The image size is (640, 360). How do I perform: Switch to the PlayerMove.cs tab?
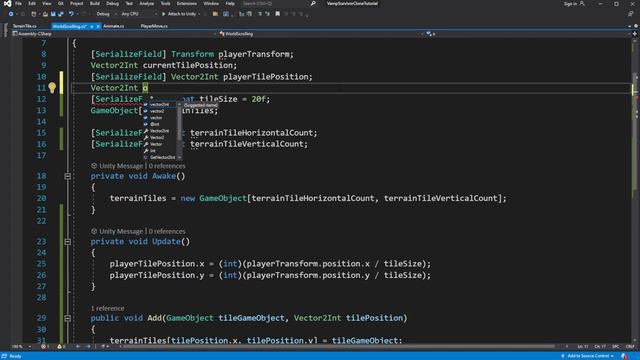coord(154,26)
